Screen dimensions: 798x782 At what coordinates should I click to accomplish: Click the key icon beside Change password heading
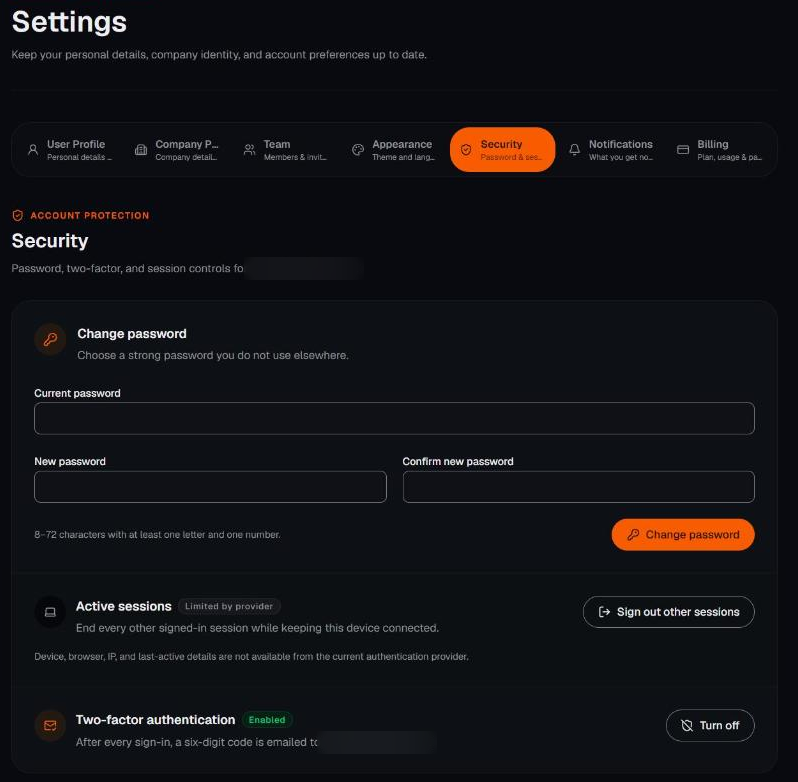coord(50,339)
